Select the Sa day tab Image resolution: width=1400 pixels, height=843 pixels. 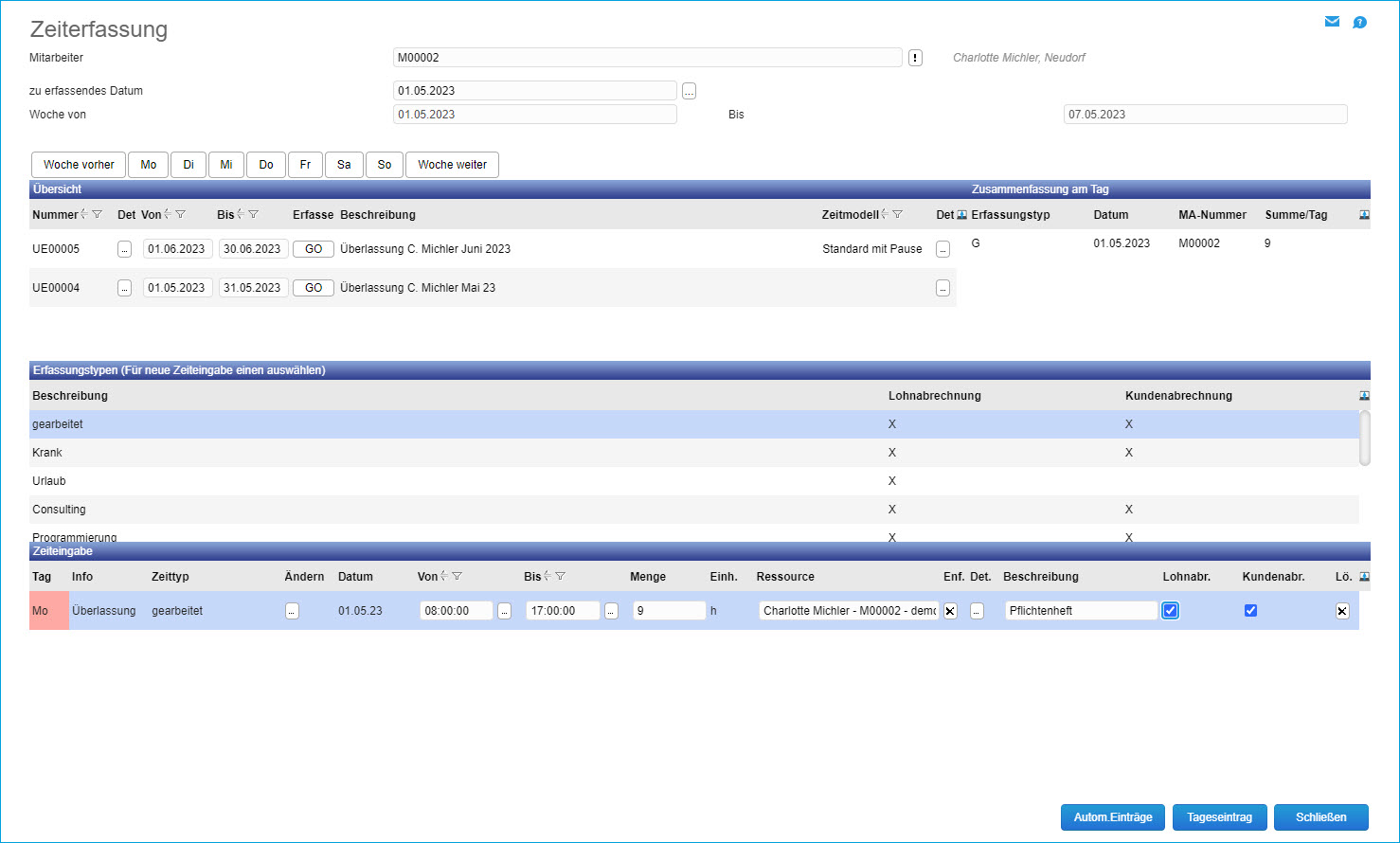coord(344,165)
